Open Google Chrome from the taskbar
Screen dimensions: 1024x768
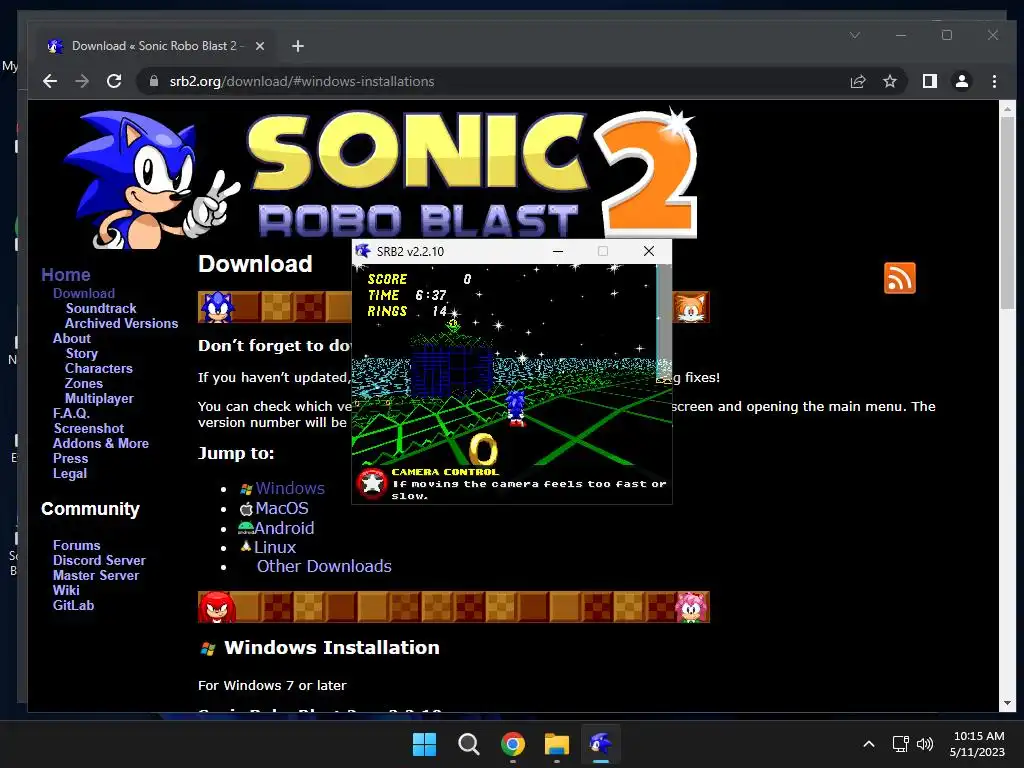click(513, 744)
